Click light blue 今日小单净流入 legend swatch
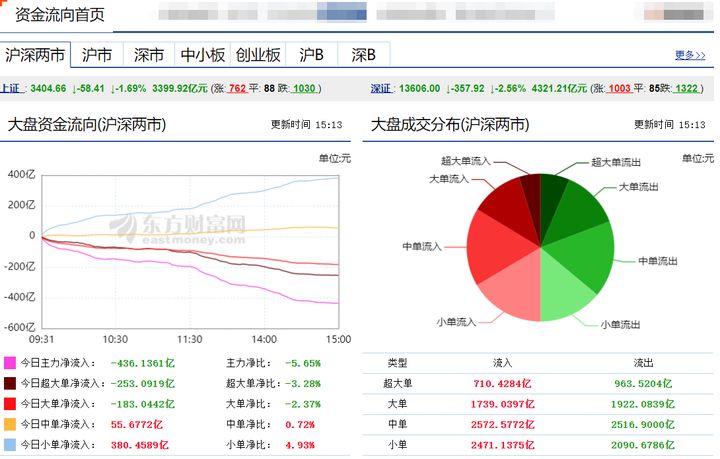This screenshot has height=459, width=720. (10, 444)
